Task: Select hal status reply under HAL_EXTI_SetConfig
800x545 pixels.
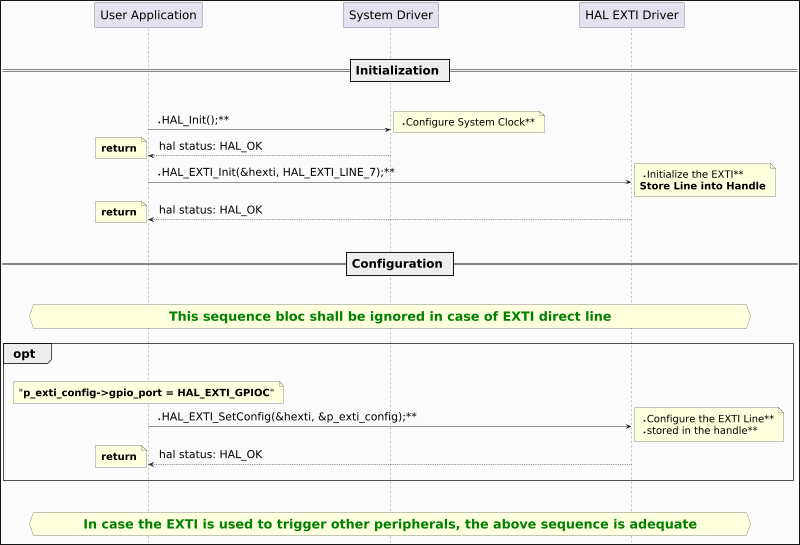Action: (210, 454)
